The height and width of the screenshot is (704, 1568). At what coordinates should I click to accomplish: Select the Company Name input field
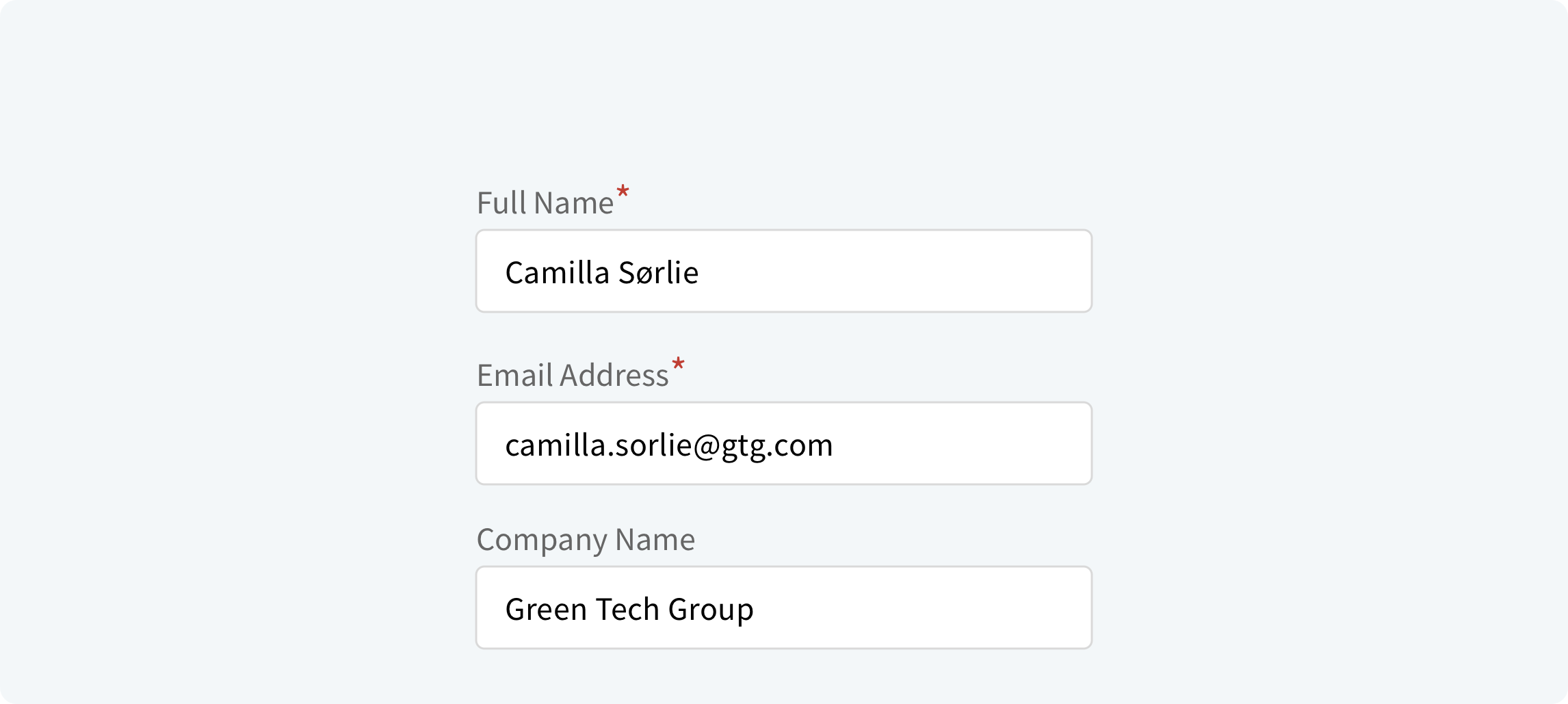click(x=783, y=608)
